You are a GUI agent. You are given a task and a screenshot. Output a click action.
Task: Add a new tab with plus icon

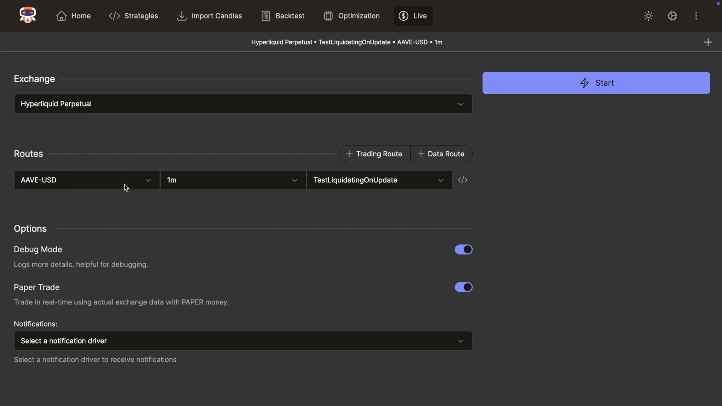(708, 42)
